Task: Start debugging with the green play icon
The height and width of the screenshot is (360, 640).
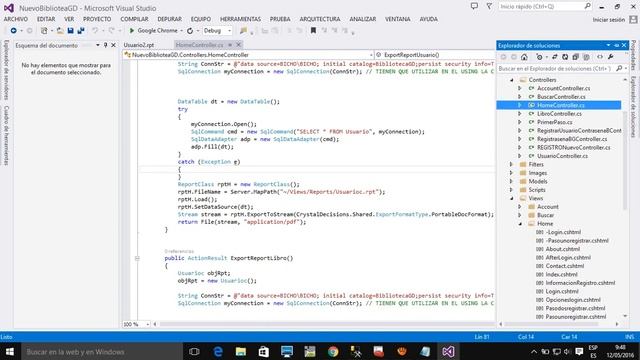Action: pos(132,31)
